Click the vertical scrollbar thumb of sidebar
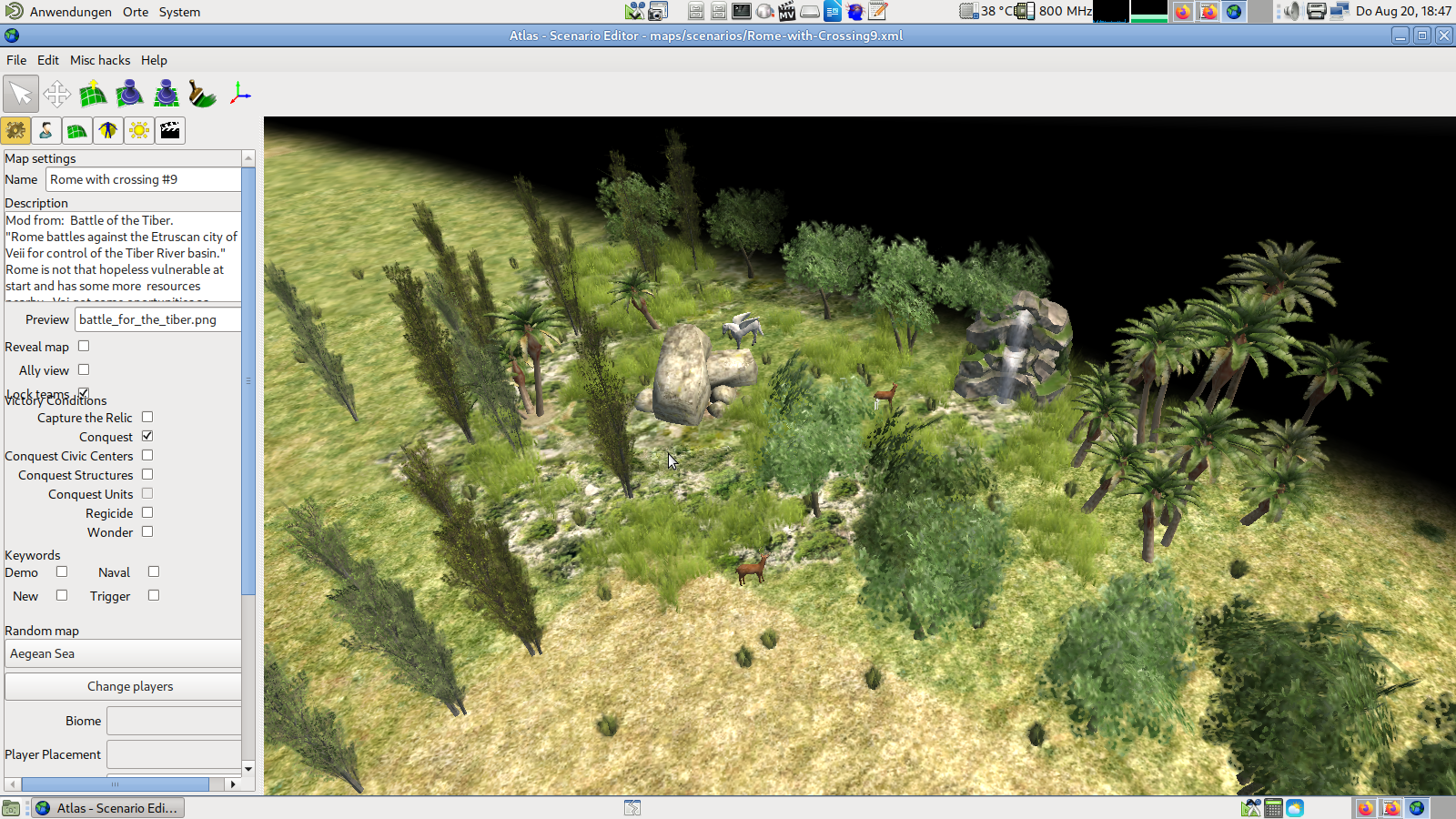The height and width of the screenshot is (819, 1456). [248, 380]
